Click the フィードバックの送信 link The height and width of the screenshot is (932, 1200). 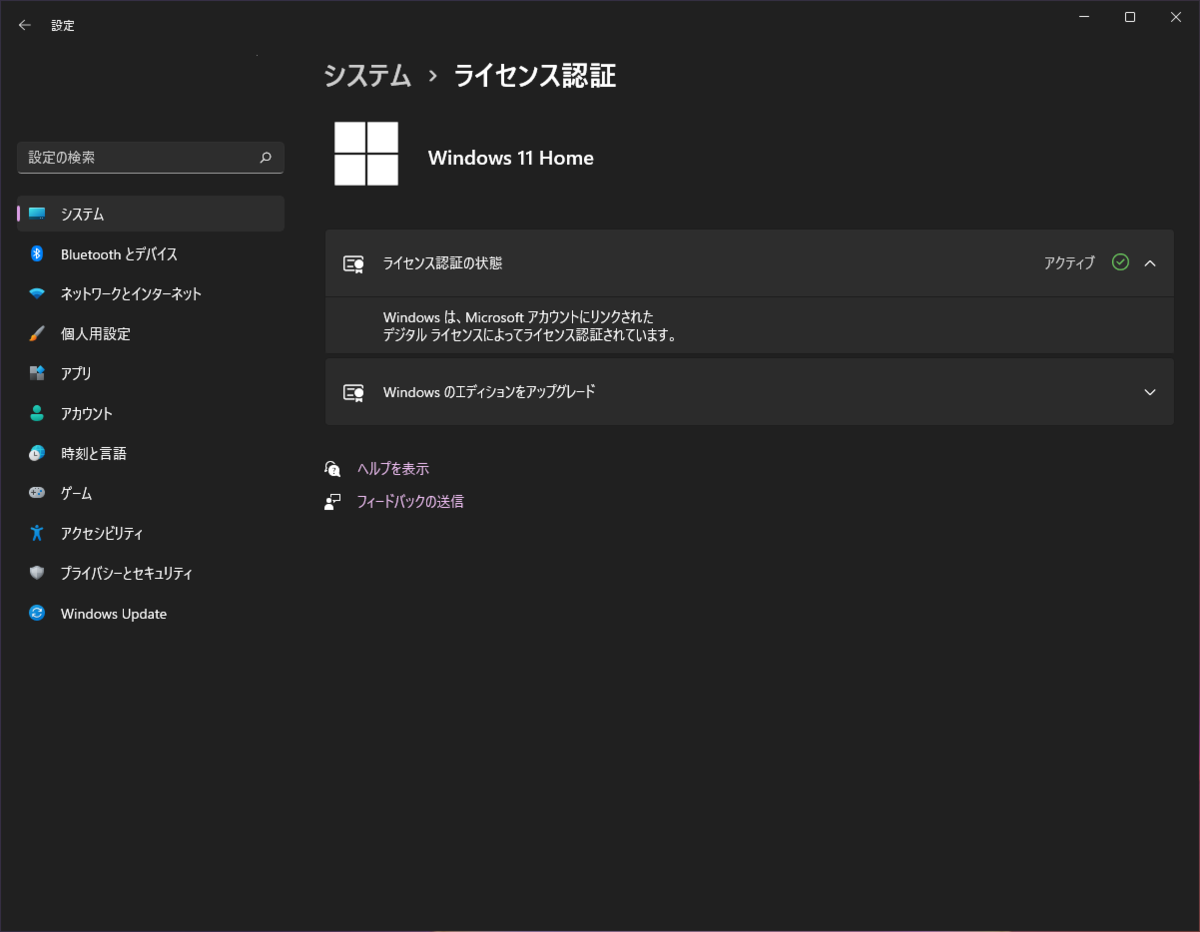point(410,502)
